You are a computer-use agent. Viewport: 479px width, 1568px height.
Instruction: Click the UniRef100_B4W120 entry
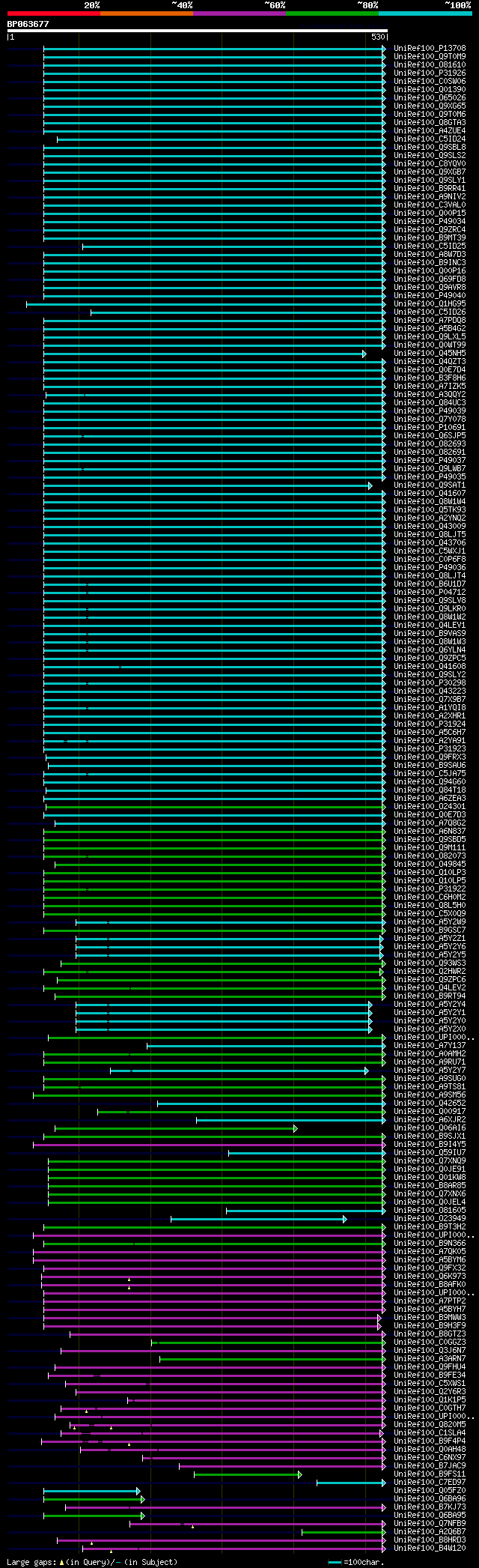(430, 1549)
